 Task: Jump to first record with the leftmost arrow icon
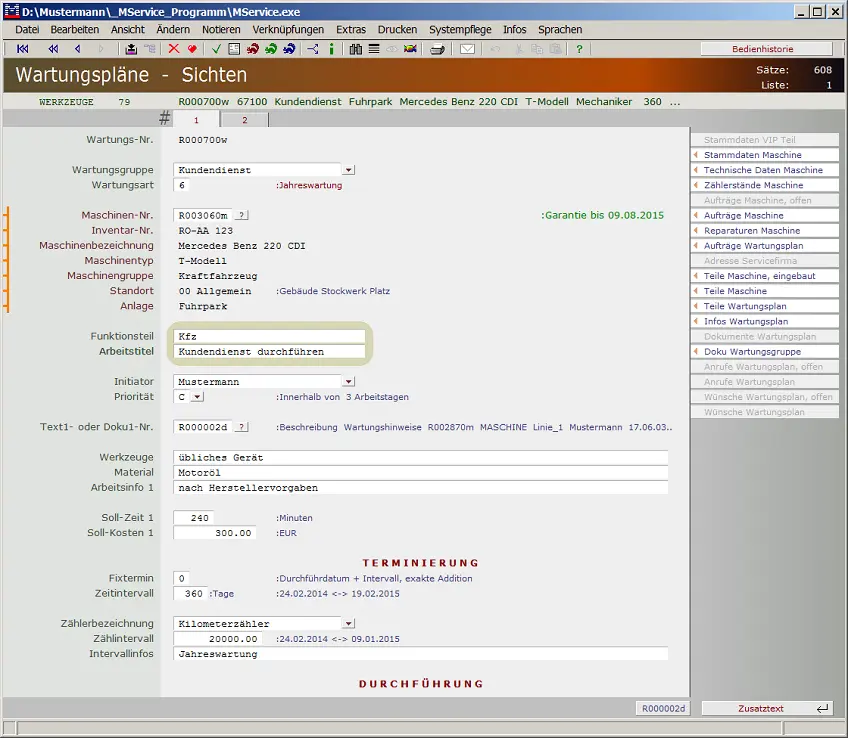pos(23,49)
